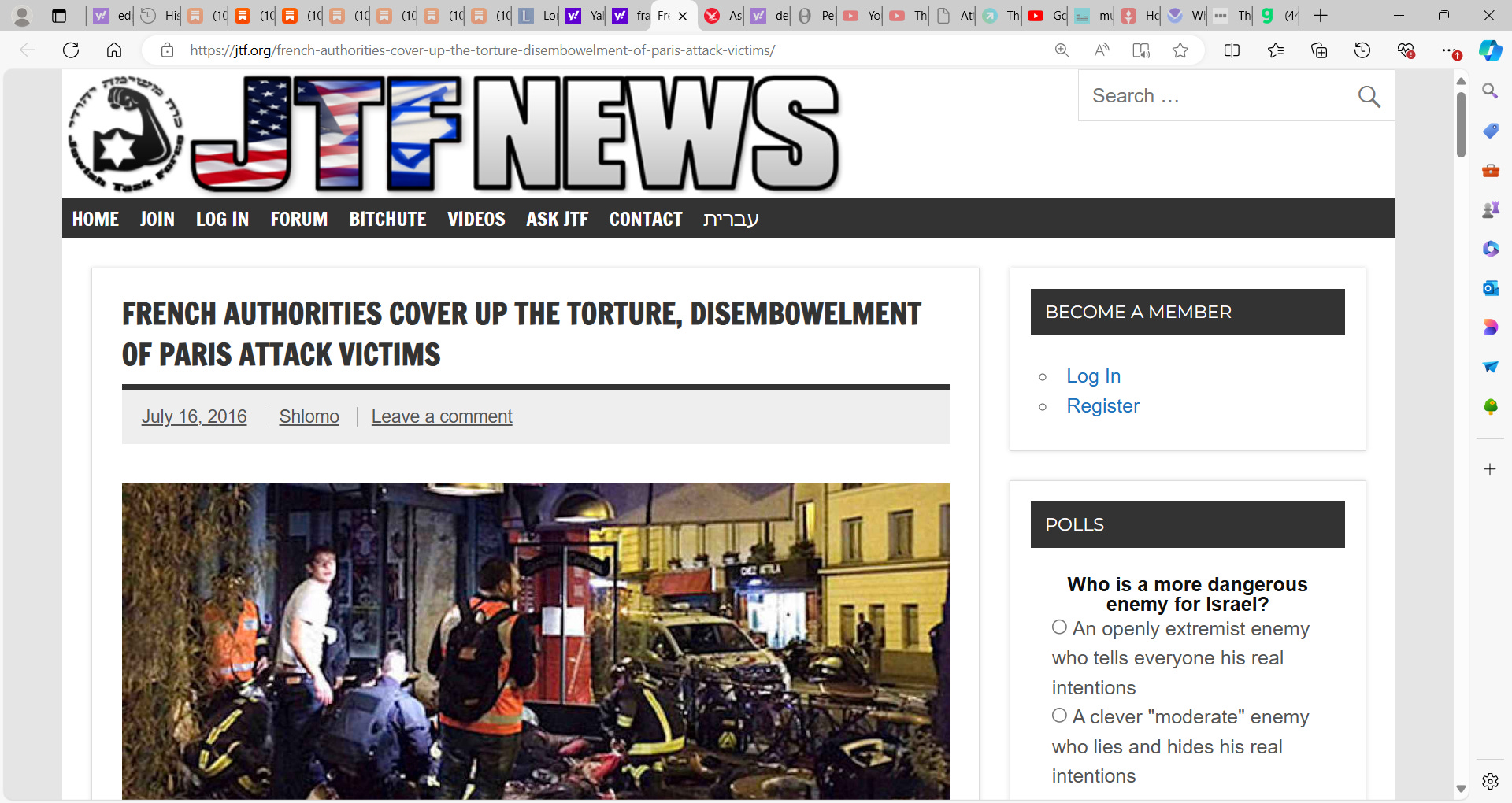Open CONTACT menu item
The image size is (1512, 803).
[646, 219]
